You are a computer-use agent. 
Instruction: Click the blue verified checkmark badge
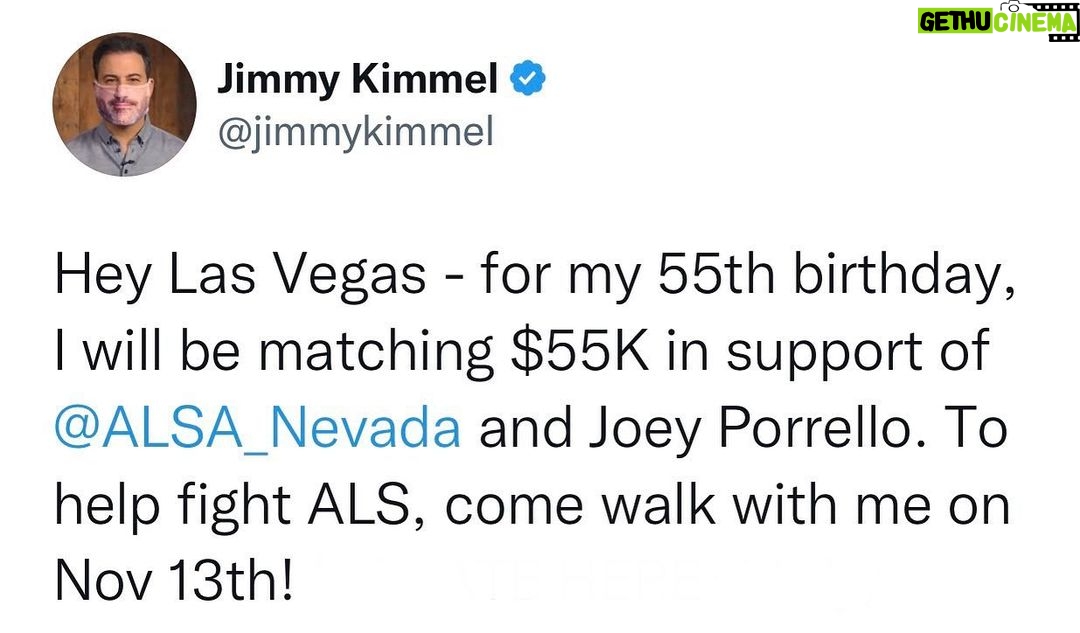528,78
